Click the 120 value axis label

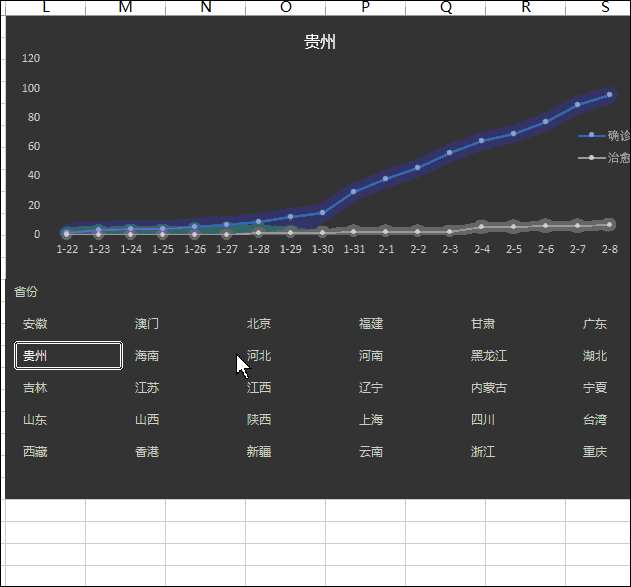(31, 58)
